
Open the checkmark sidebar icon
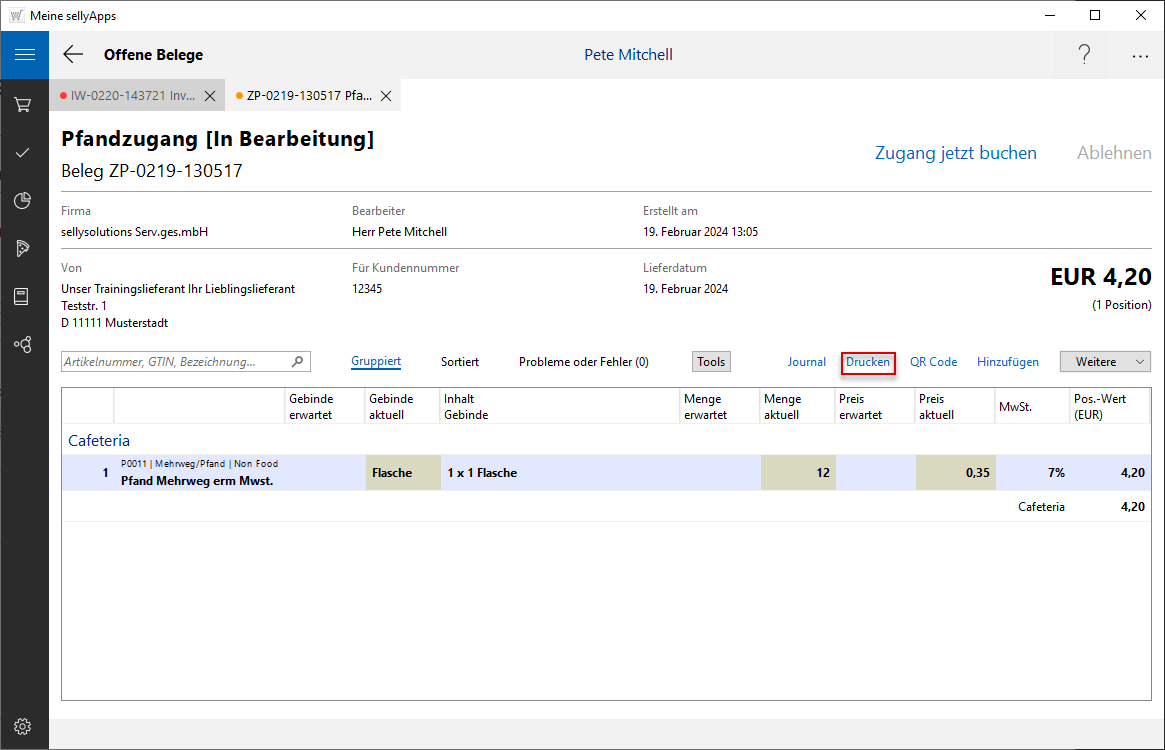pos(23,153)
